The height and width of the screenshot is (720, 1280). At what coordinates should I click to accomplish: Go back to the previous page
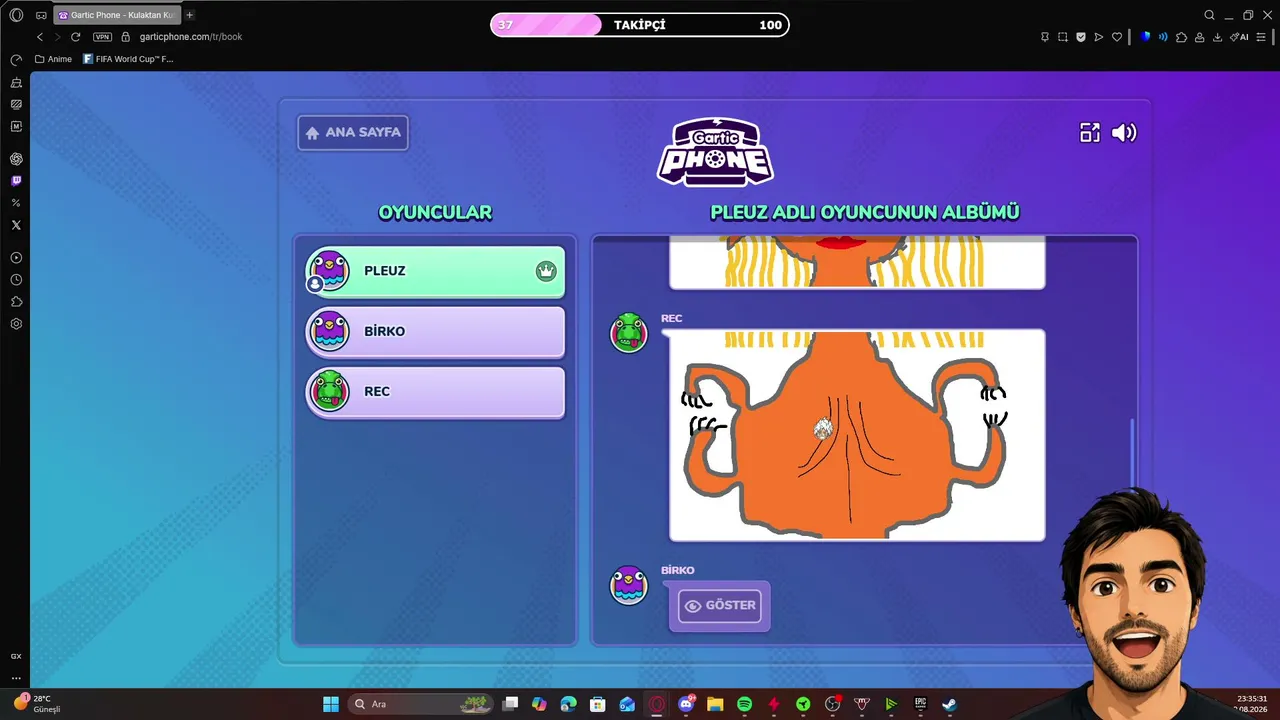pyautogui.click(x=40, y=37)
